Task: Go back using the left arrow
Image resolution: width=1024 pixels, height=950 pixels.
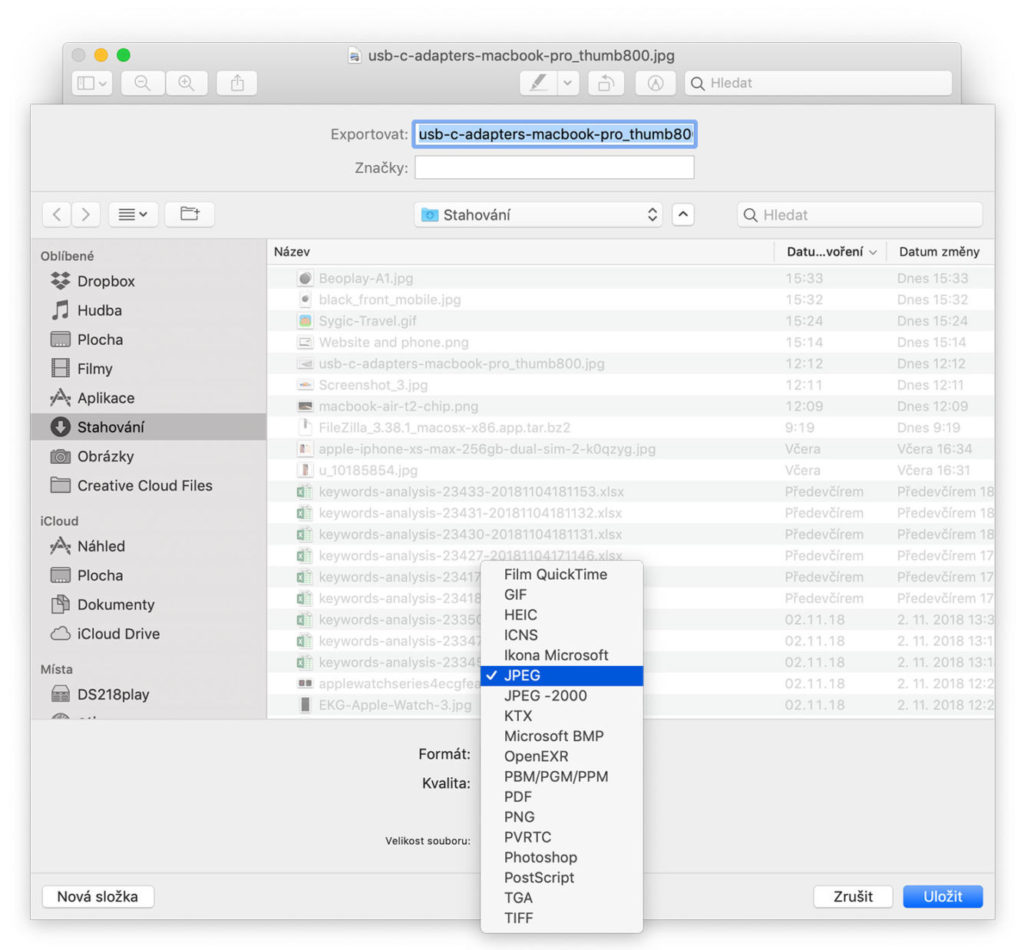Action: click(x=57, y=214)
